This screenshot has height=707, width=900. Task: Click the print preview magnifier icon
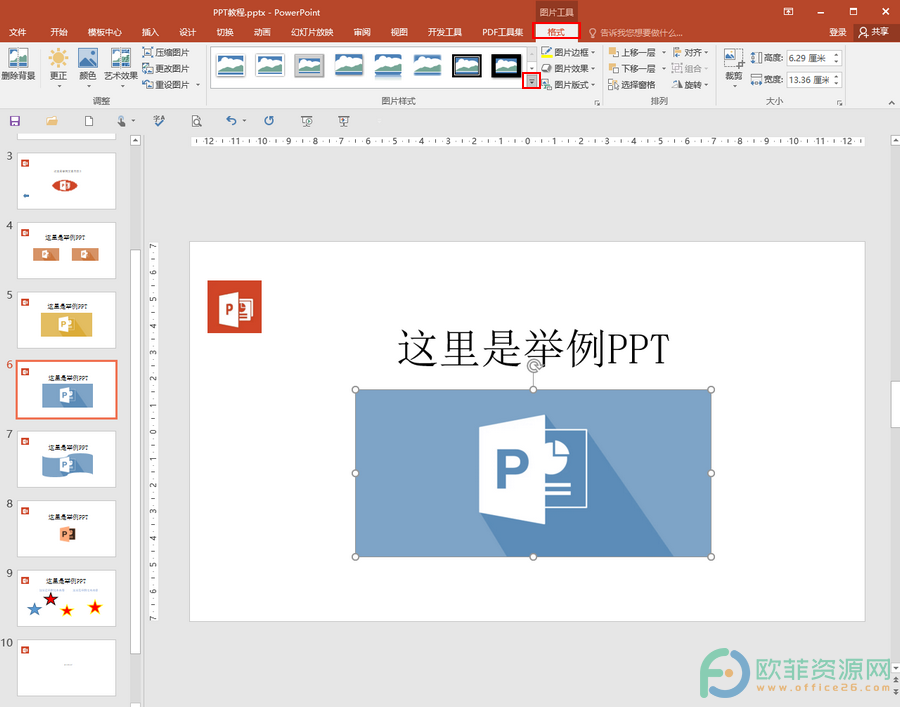196,121
